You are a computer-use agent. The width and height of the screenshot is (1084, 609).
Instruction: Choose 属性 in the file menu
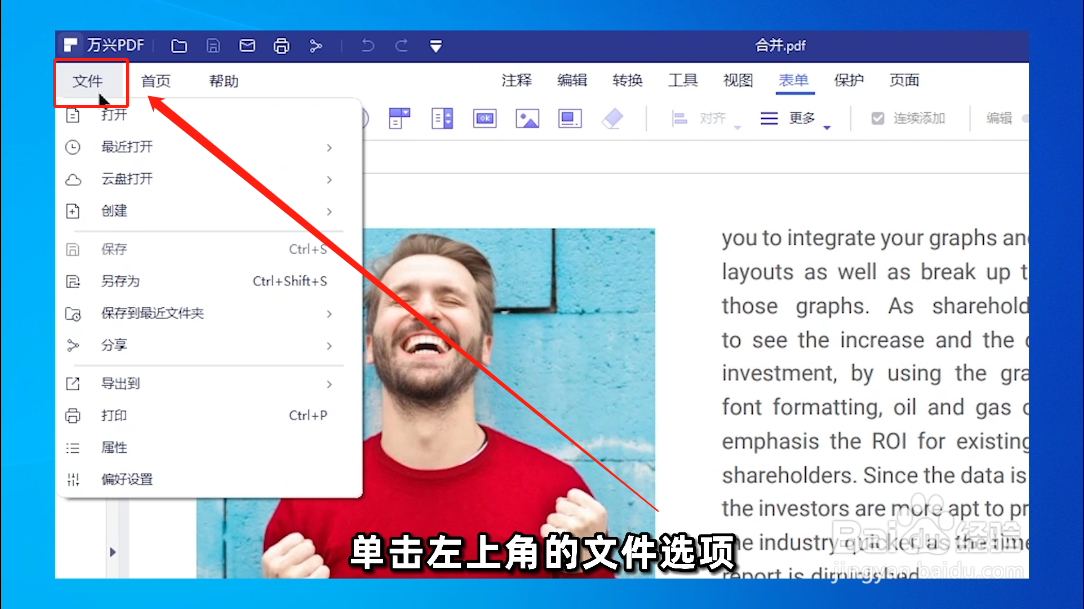(207, 447)
